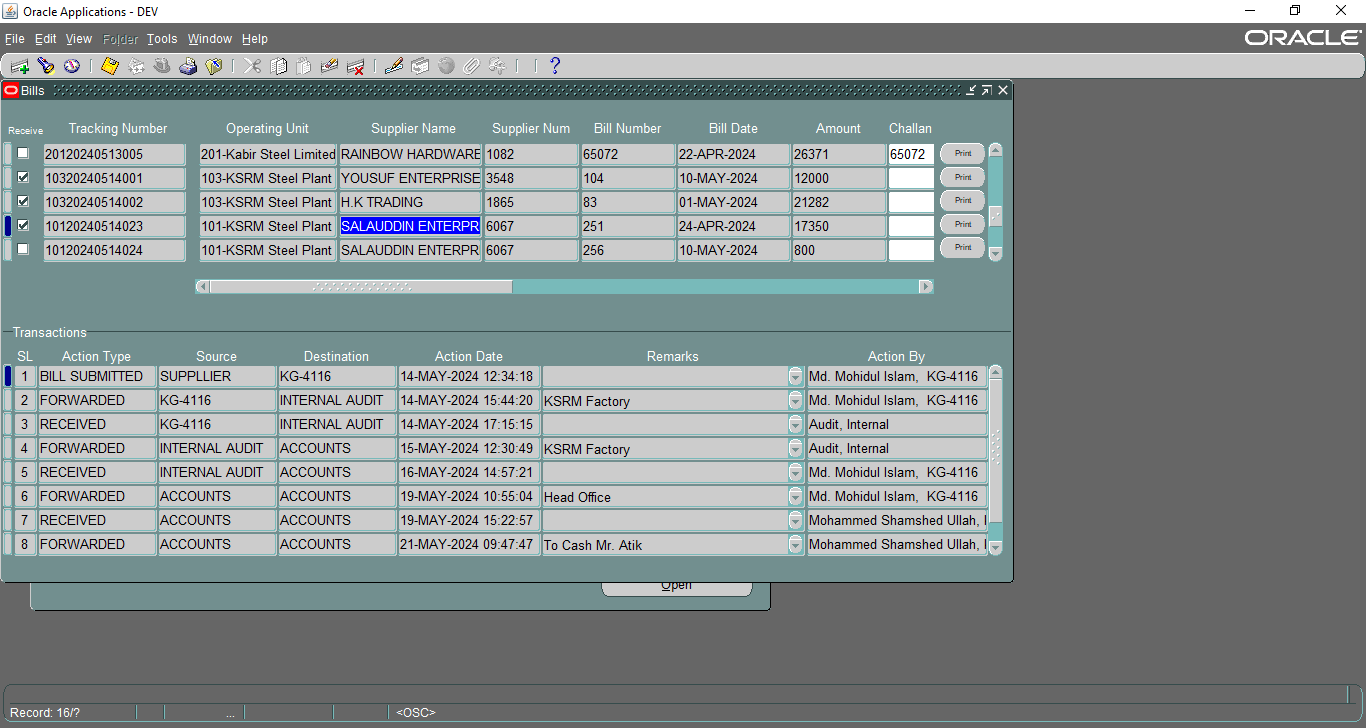Click Print button for H.K TRADING bill

962,201
